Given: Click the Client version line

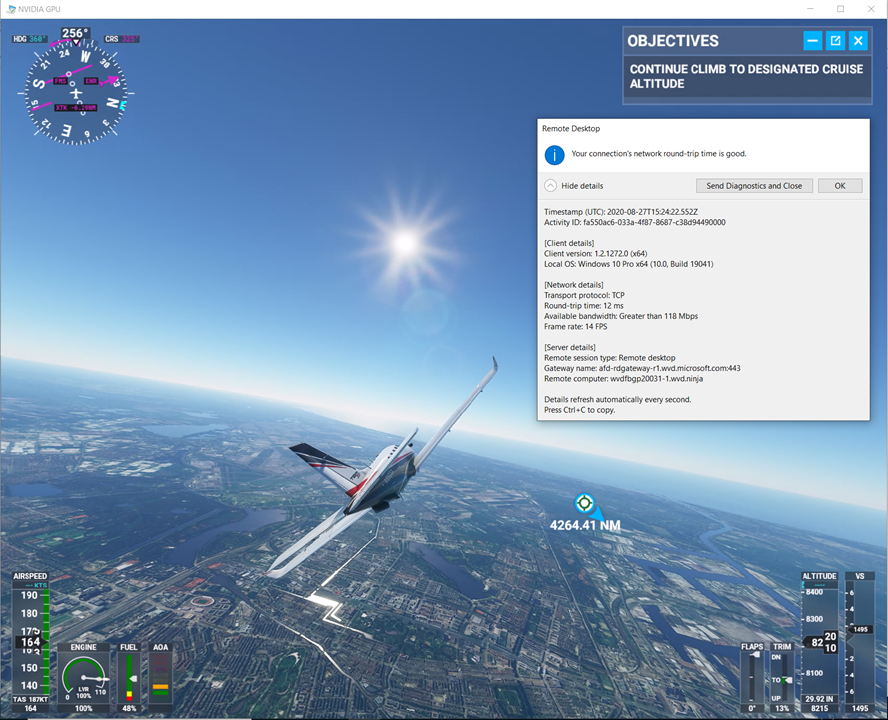Looking at the screenshot, I should (x=595, y=254).
